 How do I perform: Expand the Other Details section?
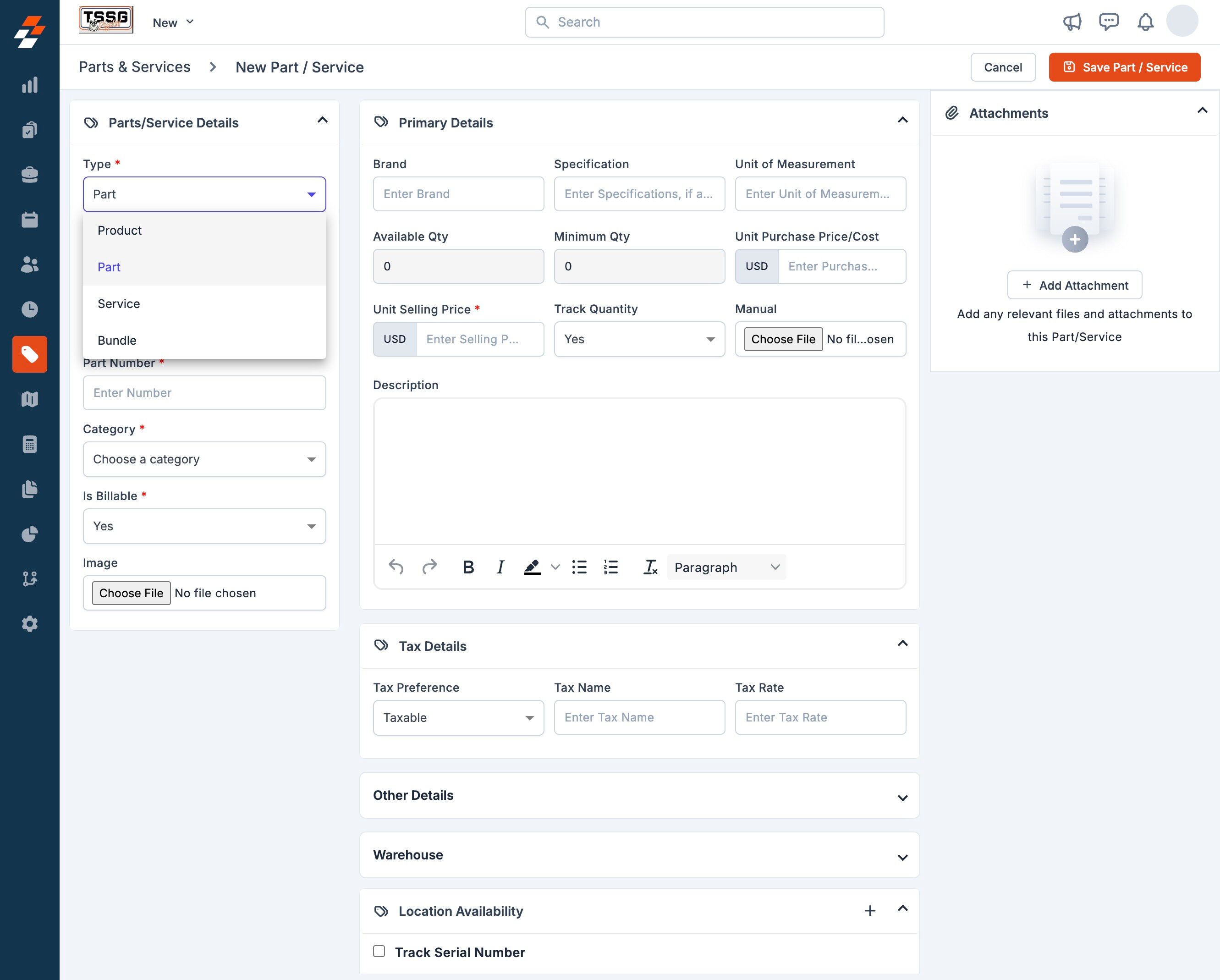639,796
